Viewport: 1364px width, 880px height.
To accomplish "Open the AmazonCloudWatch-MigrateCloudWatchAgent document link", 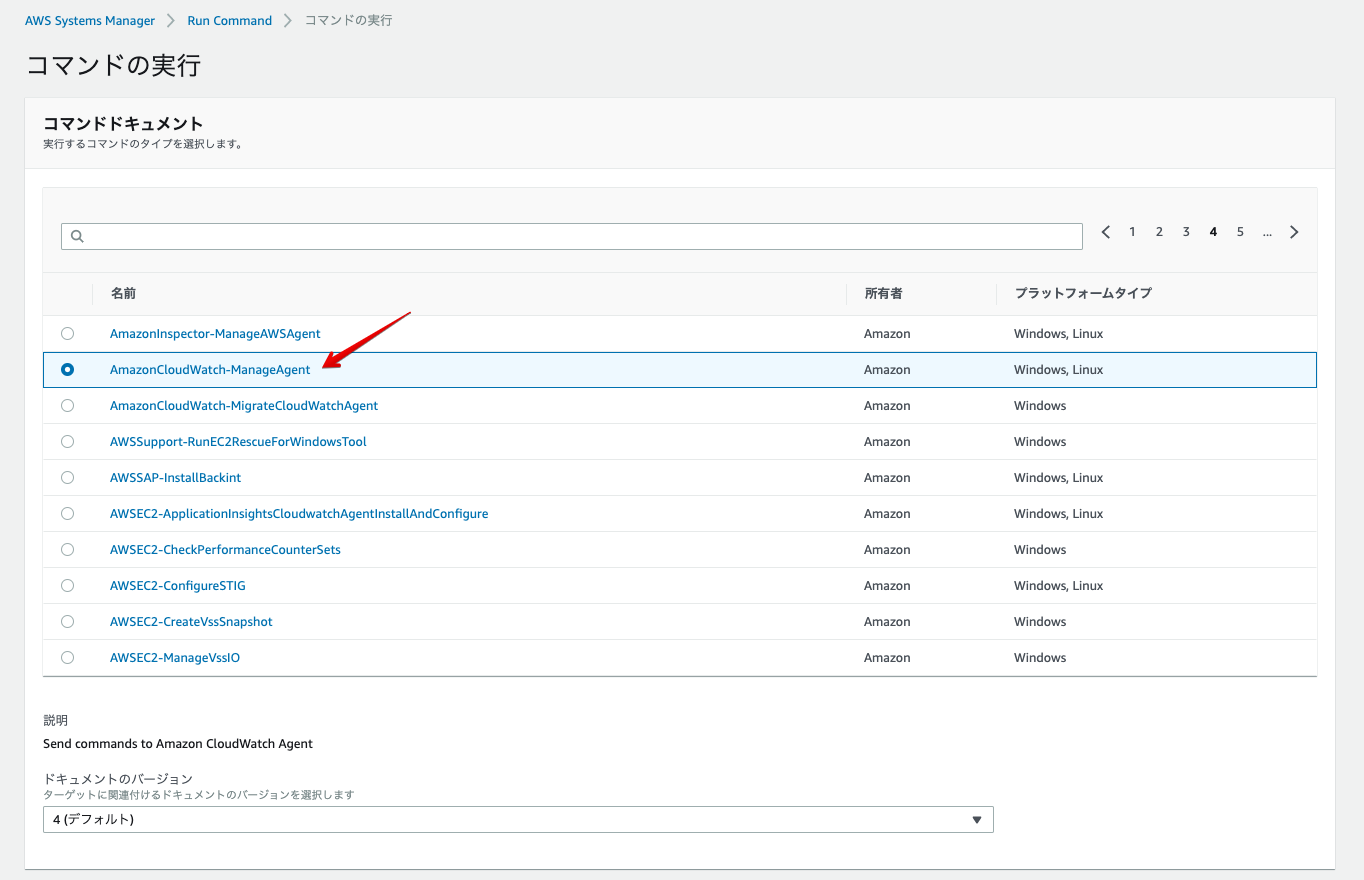I will point(244,405).
